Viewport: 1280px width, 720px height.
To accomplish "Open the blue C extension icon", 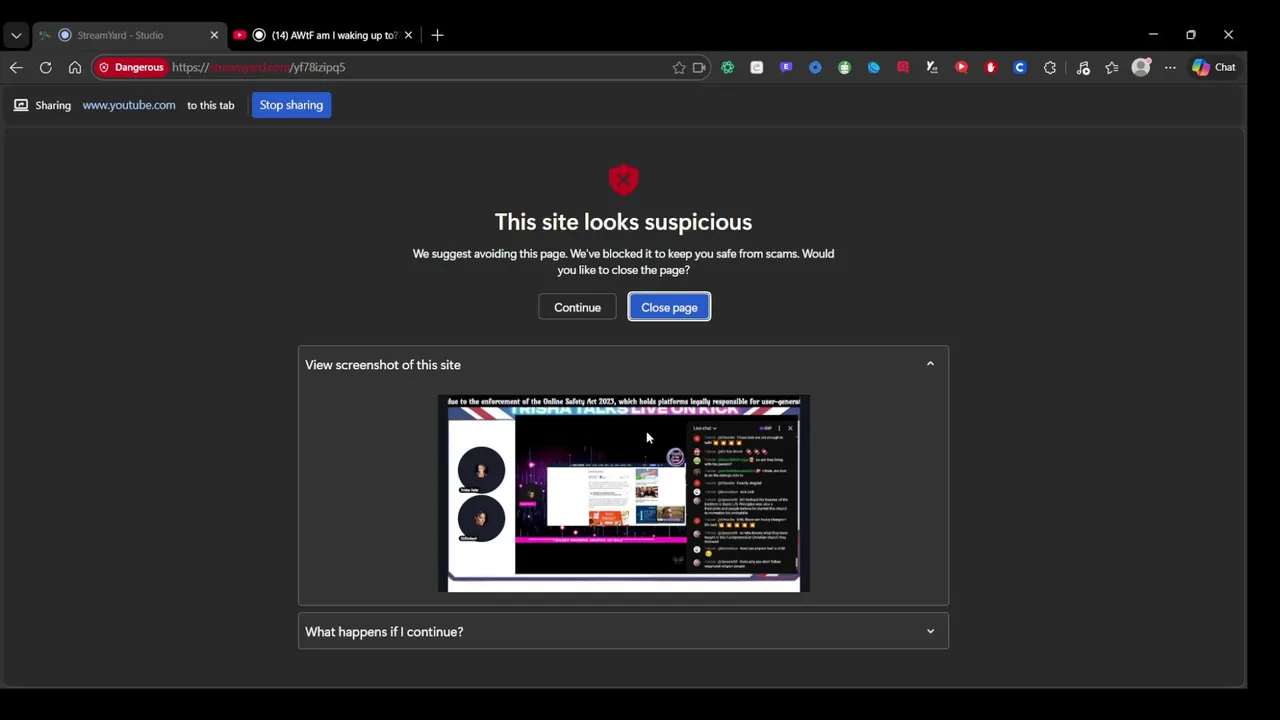I will (1020, 67).
